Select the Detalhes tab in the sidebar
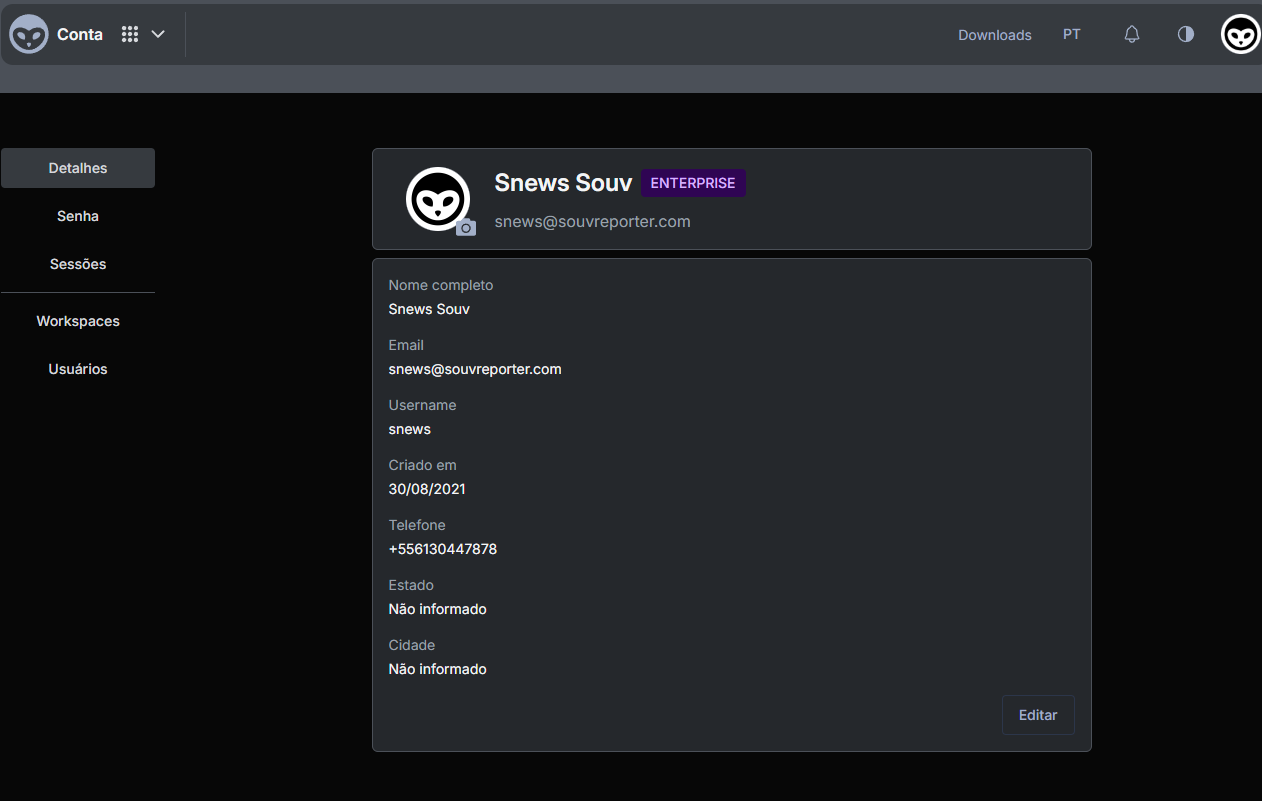The image size is (1262, 801). (x=78, y=168)
